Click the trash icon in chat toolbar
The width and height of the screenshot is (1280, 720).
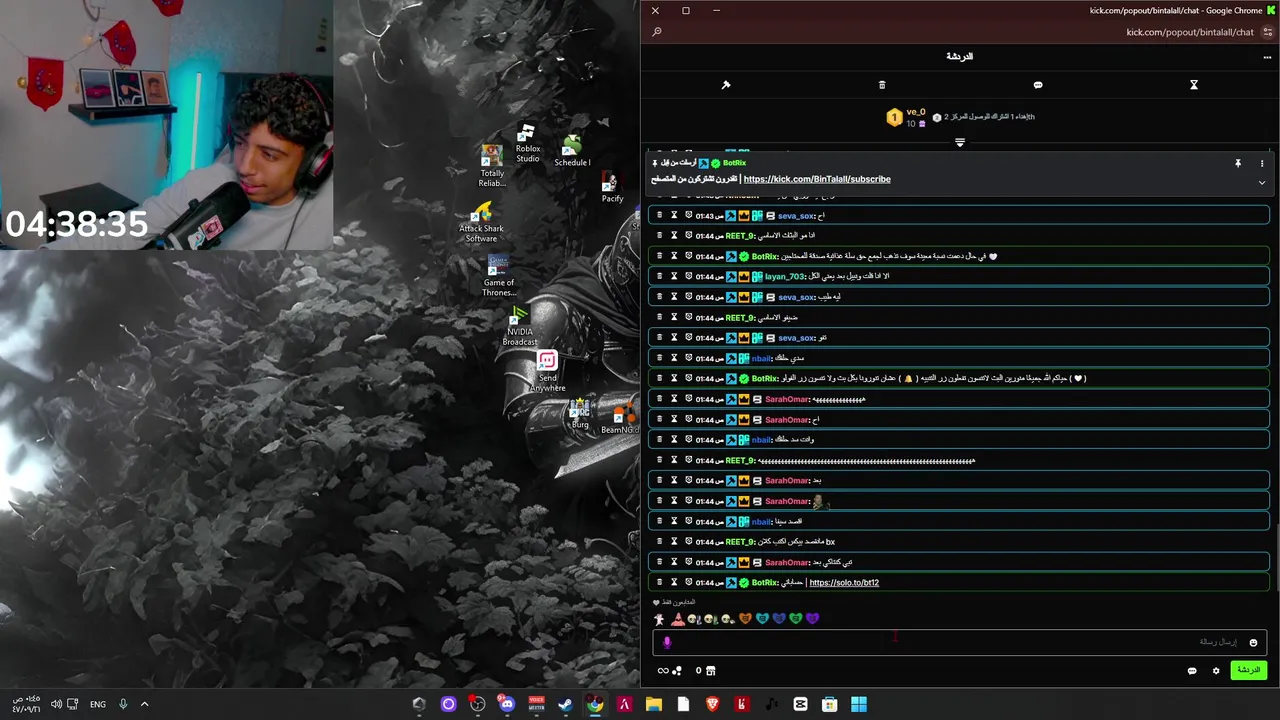[x=881, y=85]
